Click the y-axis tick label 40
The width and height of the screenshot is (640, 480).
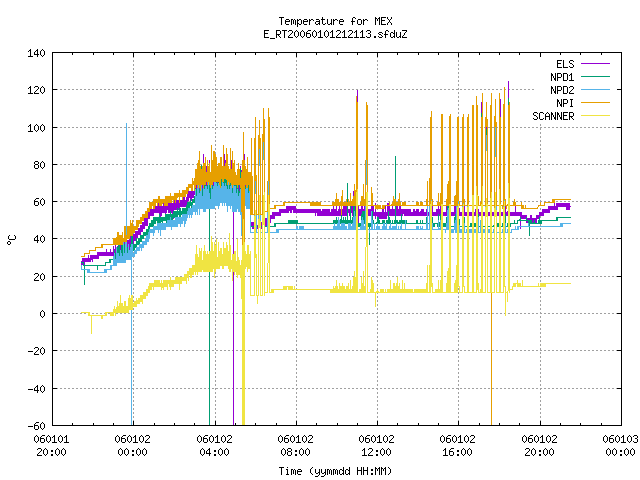click(x=39, y=239)
